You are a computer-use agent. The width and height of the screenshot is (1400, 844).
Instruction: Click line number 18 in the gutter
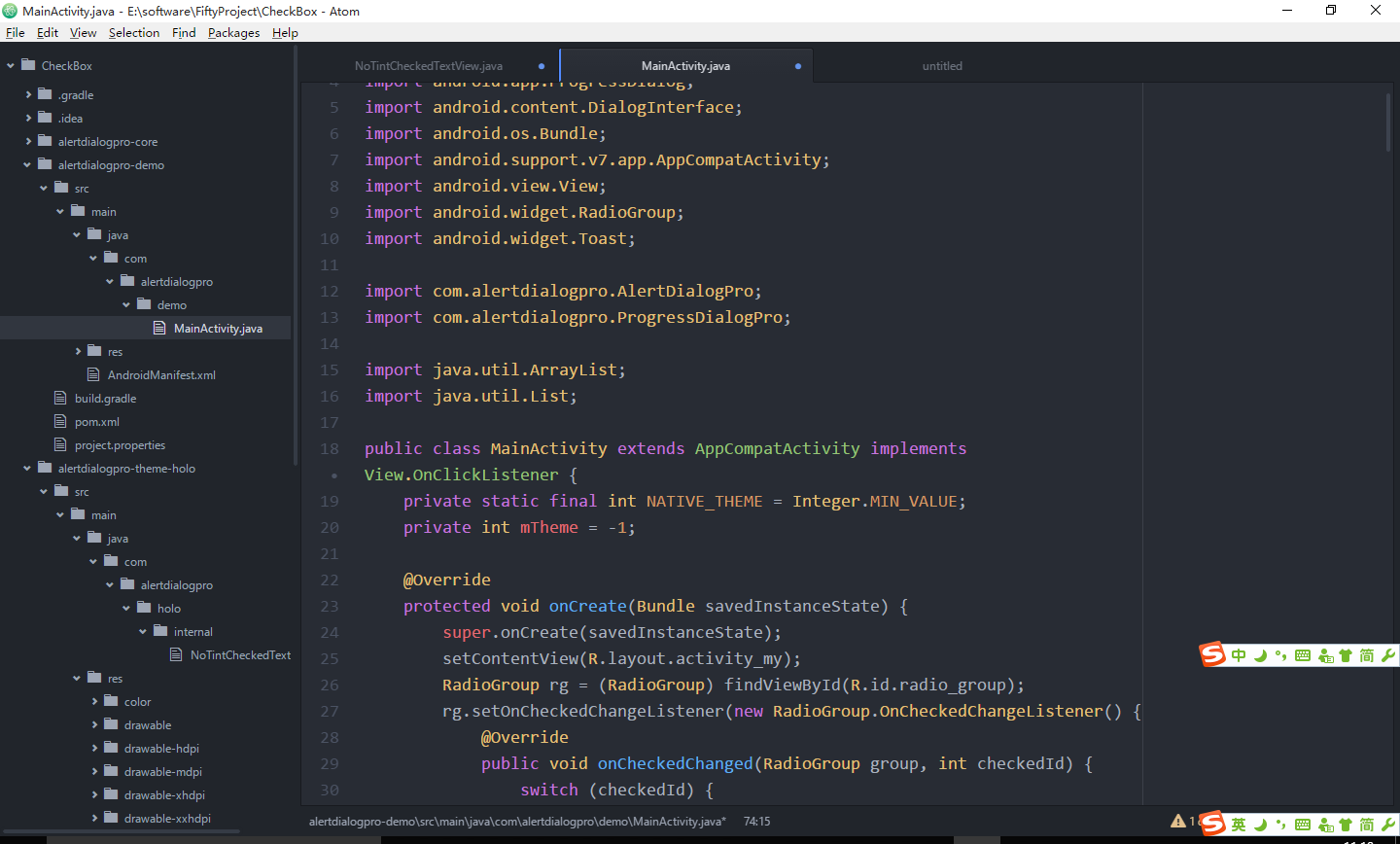(330, 448)
